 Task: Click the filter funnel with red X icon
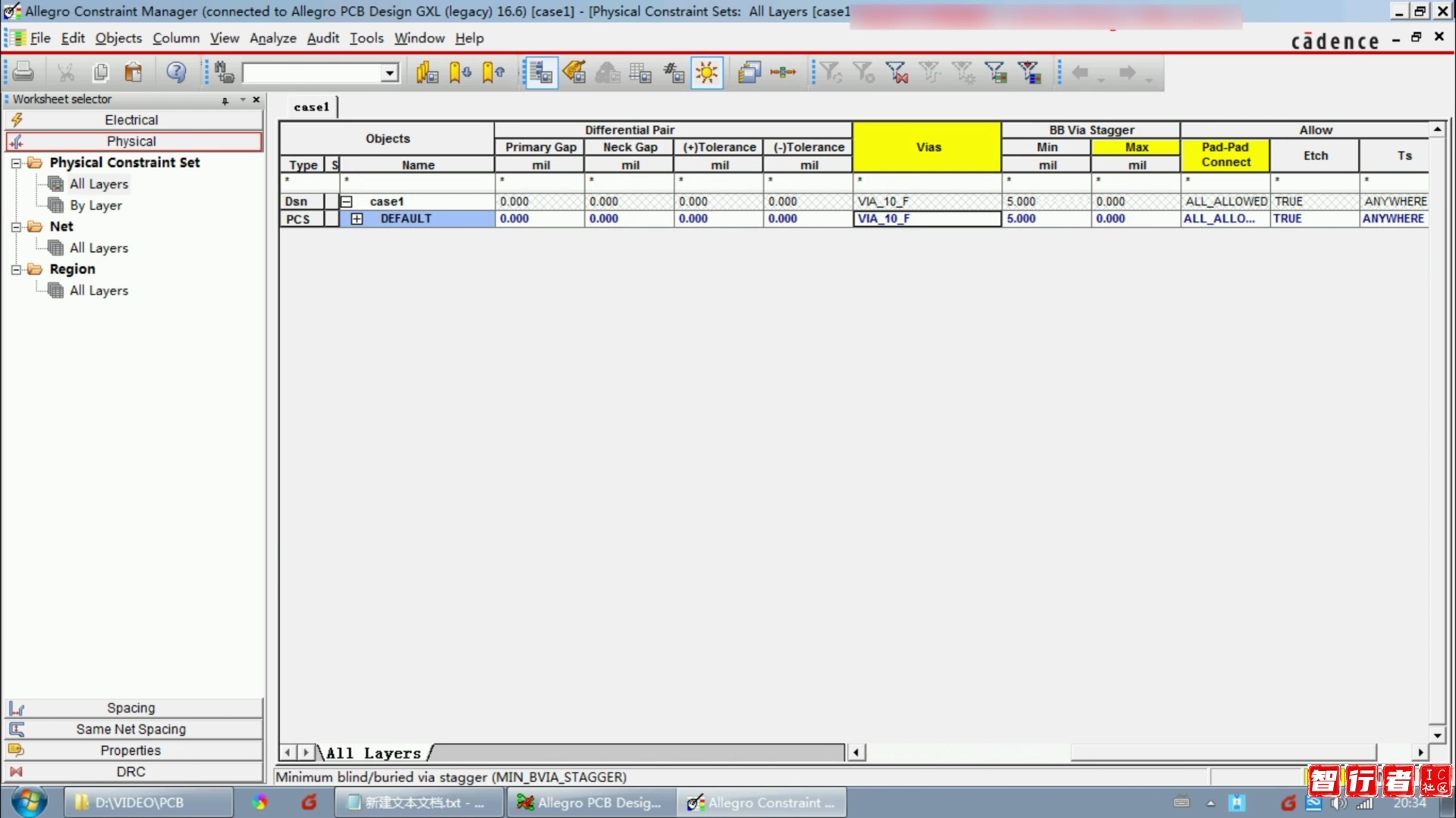pos(897,72)
